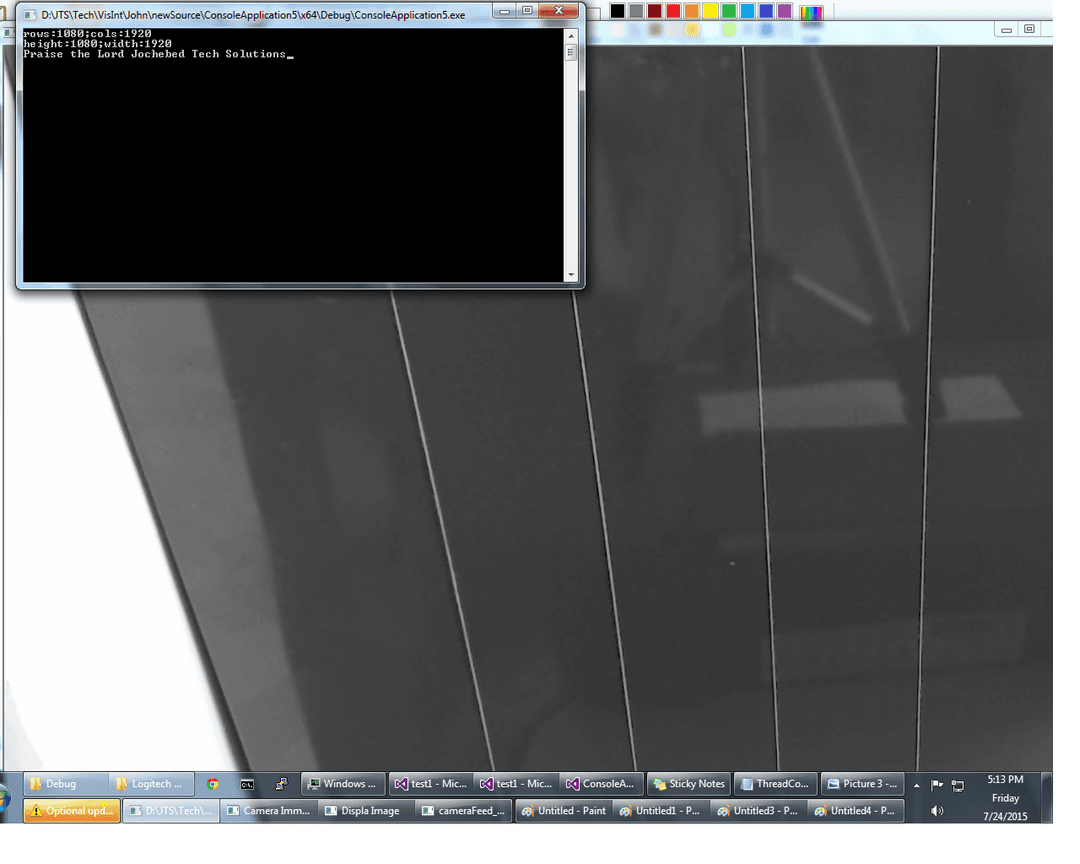Open Edit colors rainbow button in Paint
This screenshot has height=864, width=1080.
pos(811,12)
